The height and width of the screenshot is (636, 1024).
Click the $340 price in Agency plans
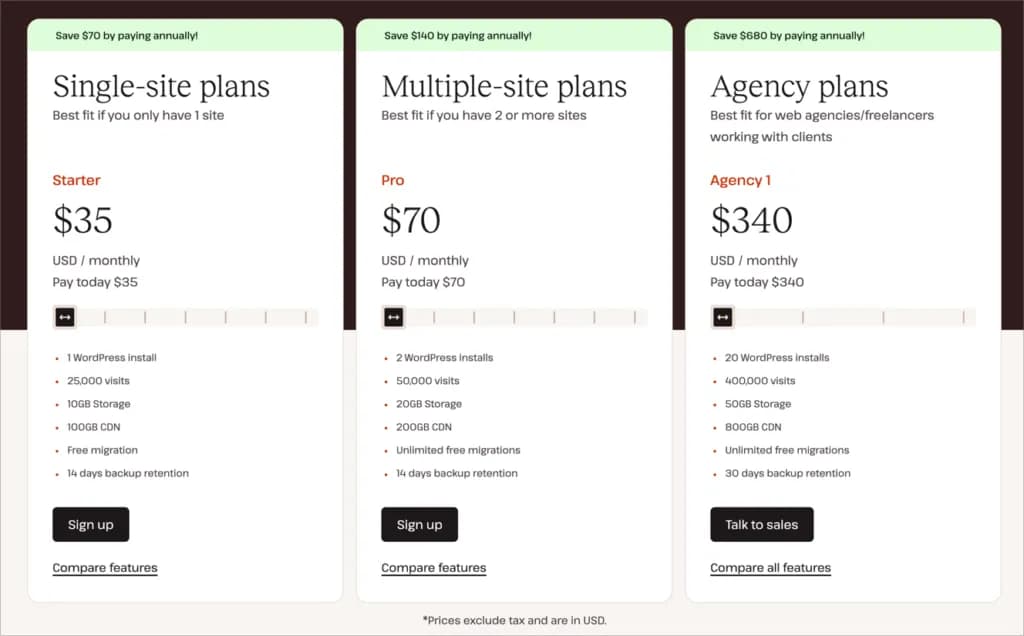tap(751, 220)
